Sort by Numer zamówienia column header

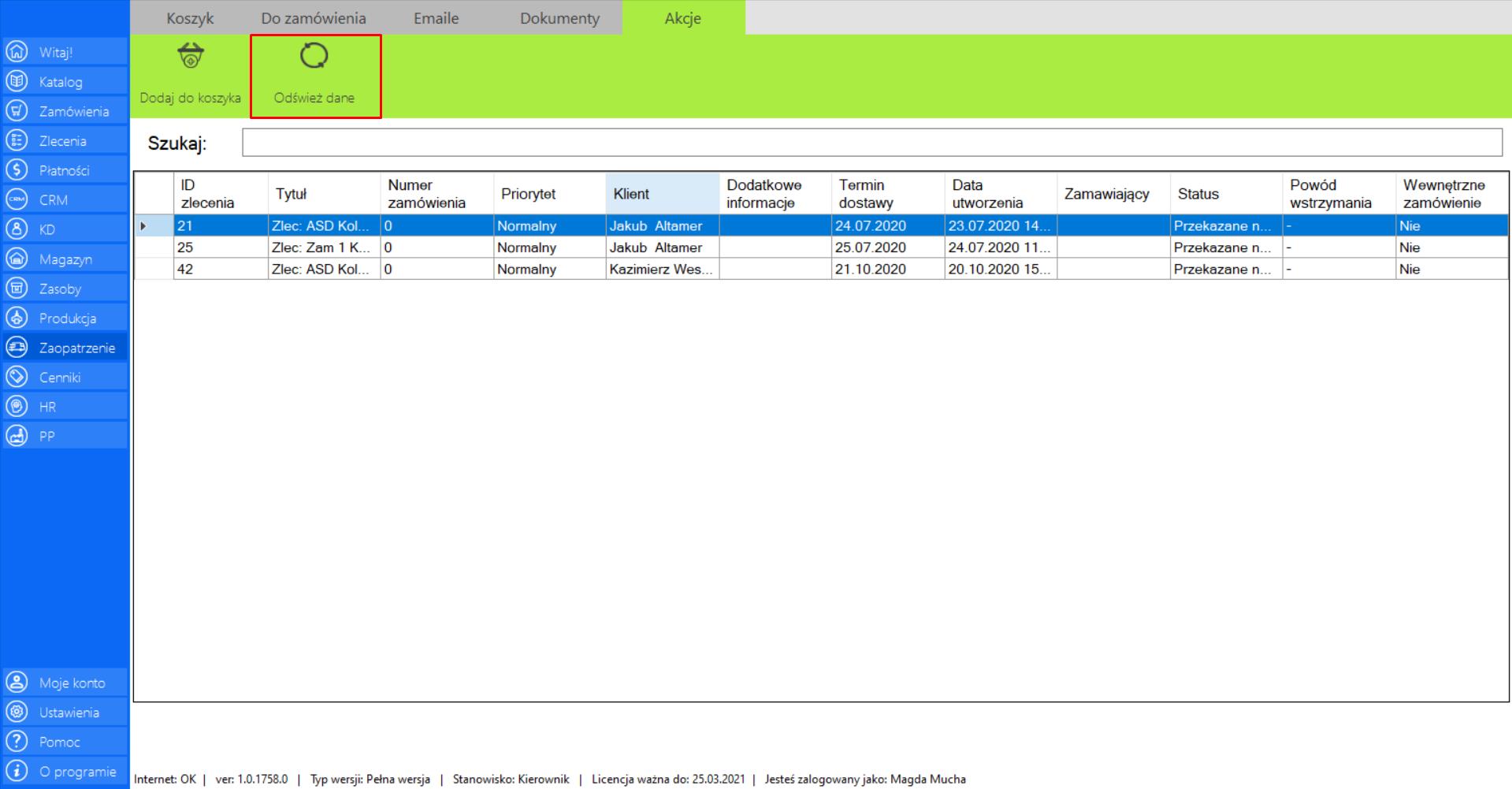coord(437,194)
